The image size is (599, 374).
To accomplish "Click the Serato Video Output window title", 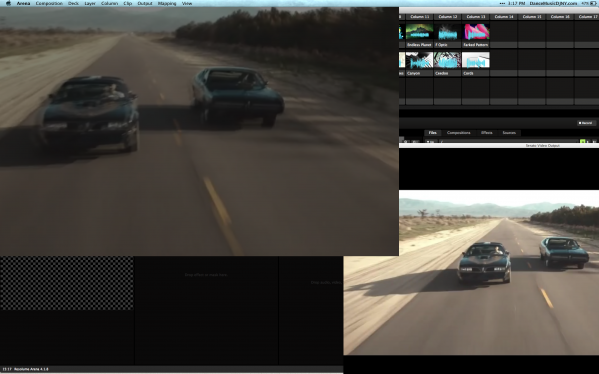I will click(x=542, y=146).
